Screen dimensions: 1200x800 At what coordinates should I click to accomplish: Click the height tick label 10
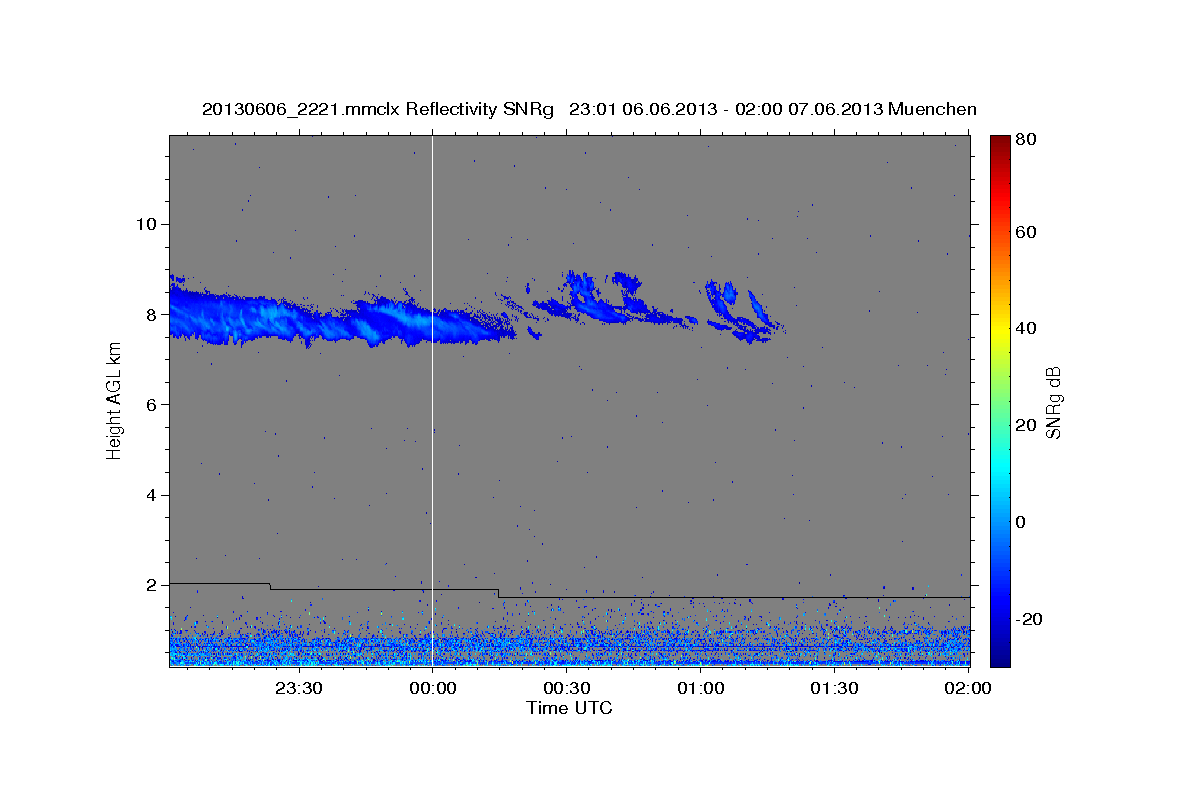click(145, 223)
